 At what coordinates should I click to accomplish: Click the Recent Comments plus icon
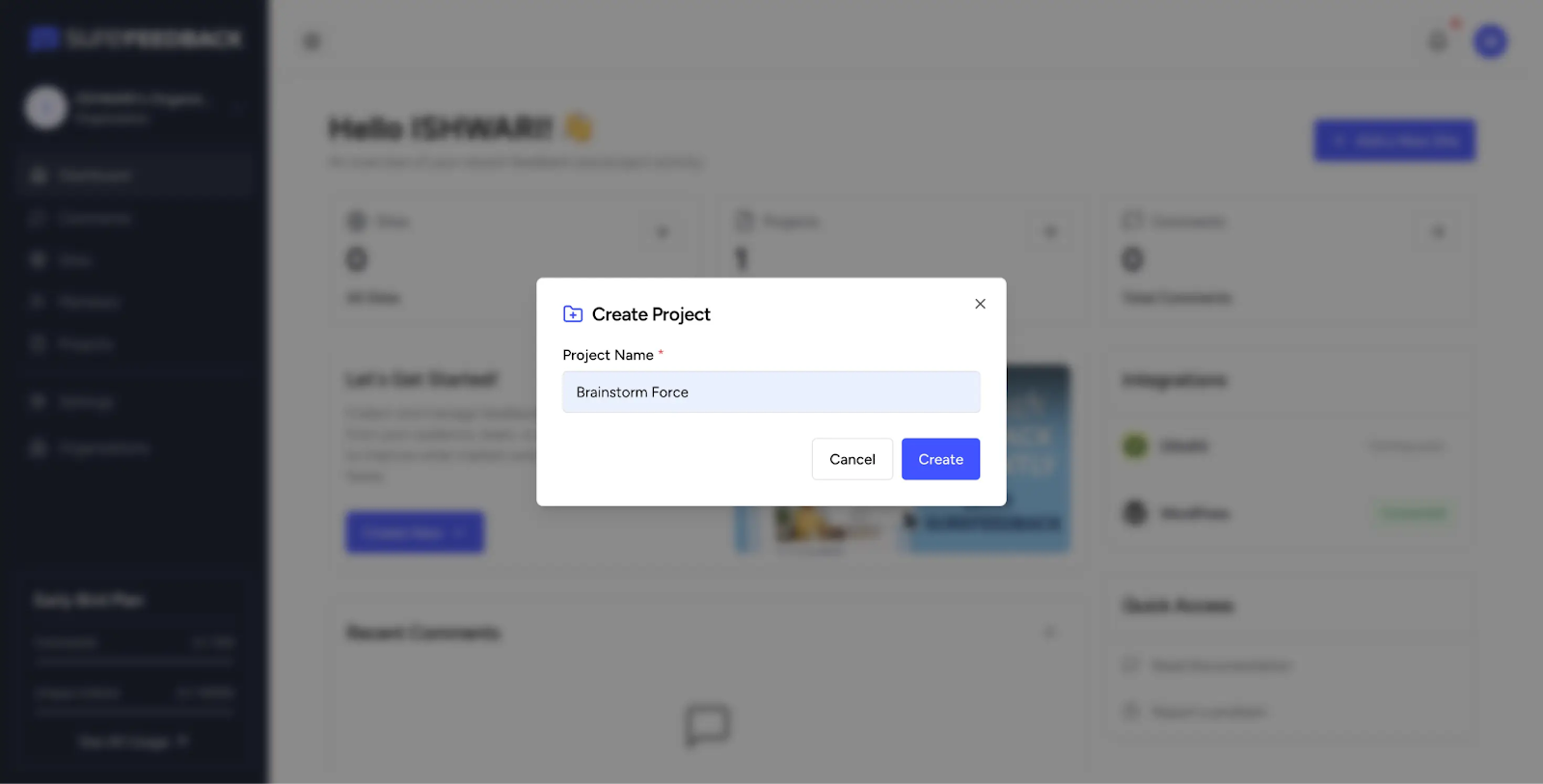[1050, 633]
